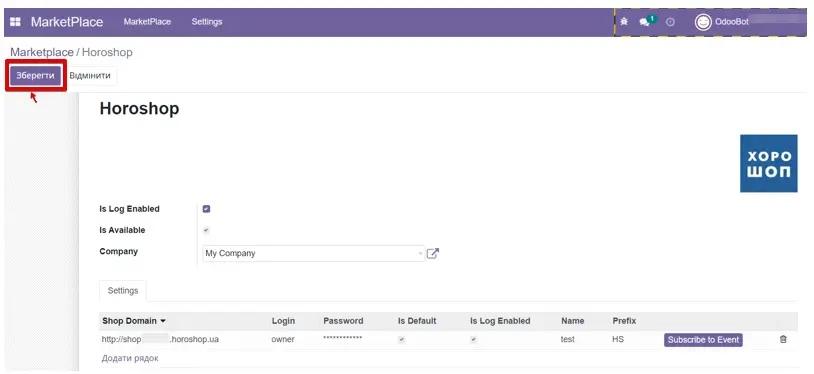Click the 'HS' prefix cell
814x374 pixels.
click(618, 339)
